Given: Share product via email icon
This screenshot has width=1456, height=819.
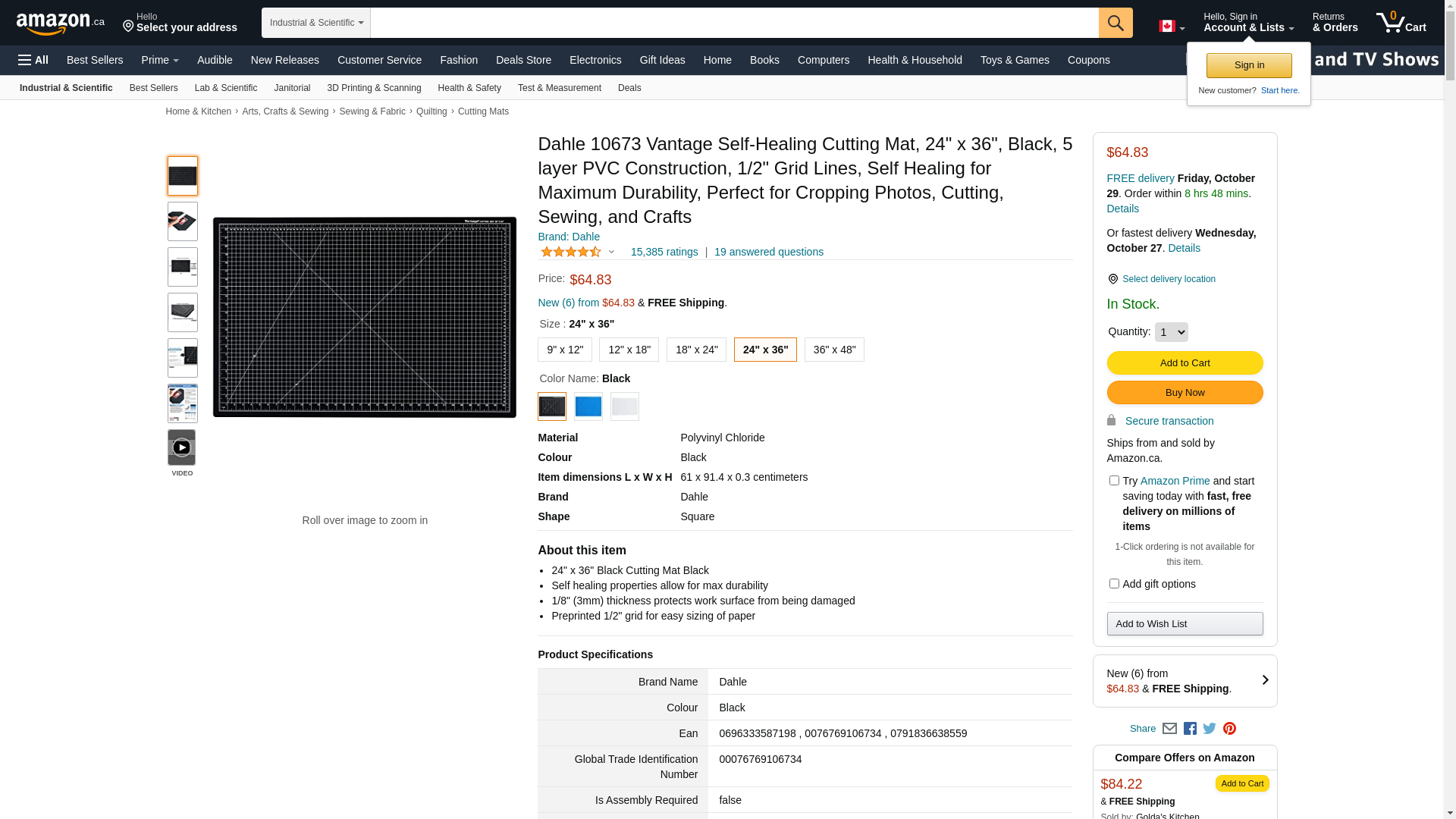Looking at the screenshot, I should tap(1169, 729).
